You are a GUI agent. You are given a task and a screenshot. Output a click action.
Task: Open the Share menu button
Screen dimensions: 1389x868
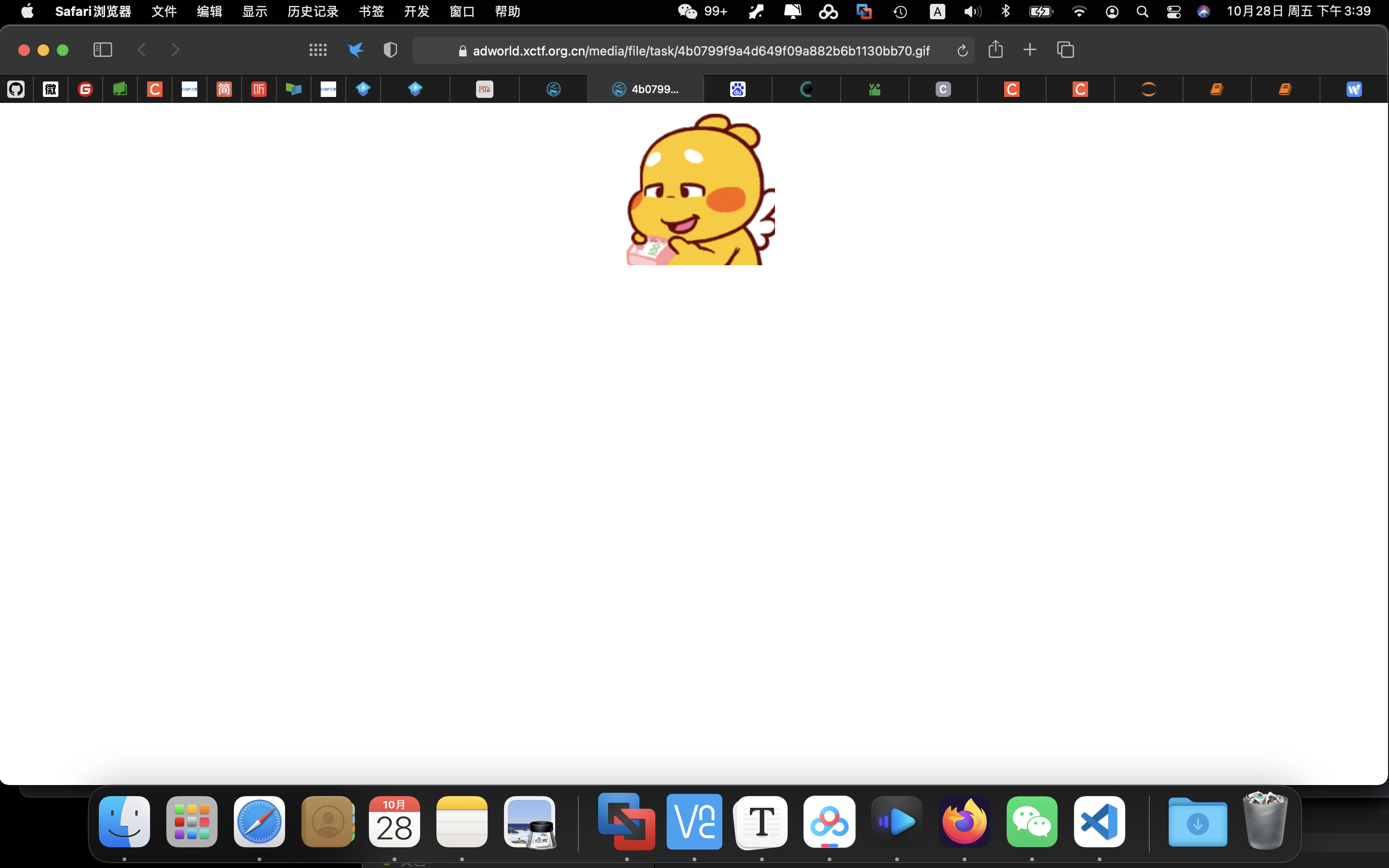click(996, 49)
